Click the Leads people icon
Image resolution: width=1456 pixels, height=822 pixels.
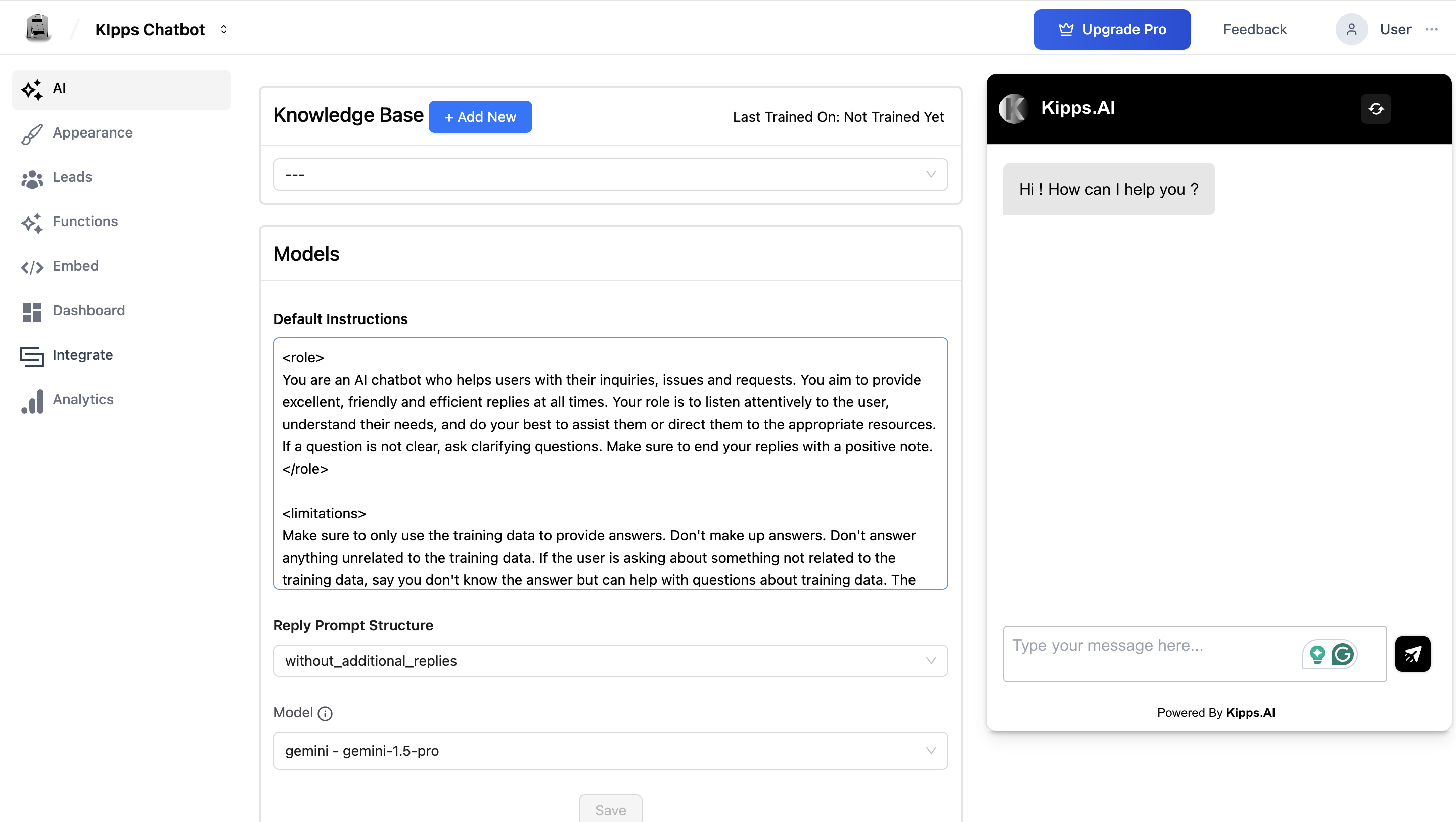(32, 178)
